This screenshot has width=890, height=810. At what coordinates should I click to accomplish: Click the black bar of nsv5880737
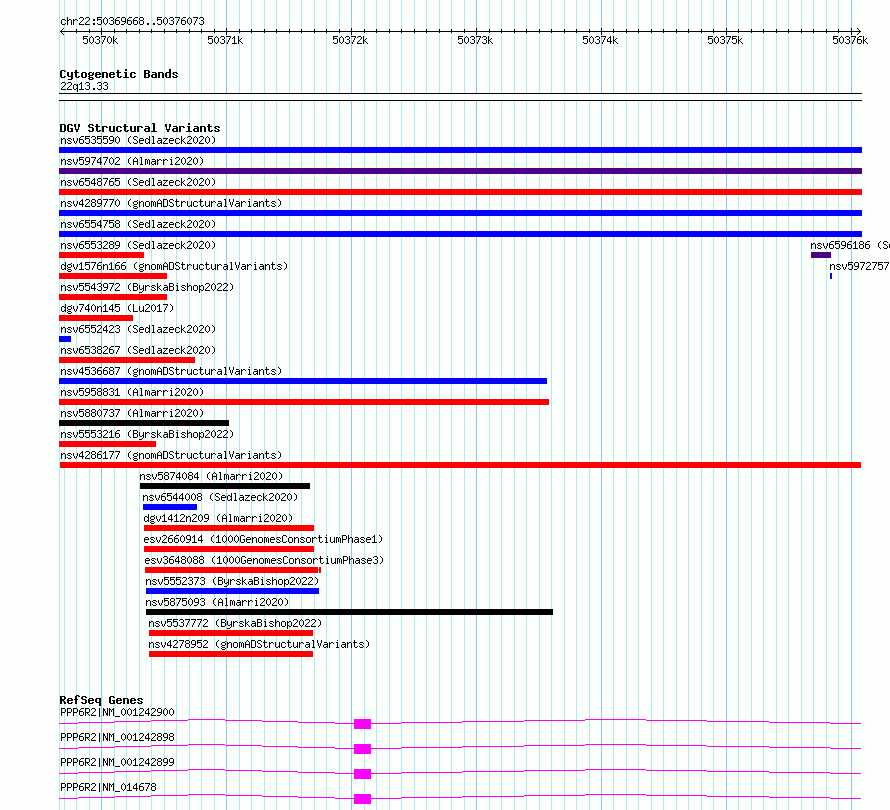point(144,423)
